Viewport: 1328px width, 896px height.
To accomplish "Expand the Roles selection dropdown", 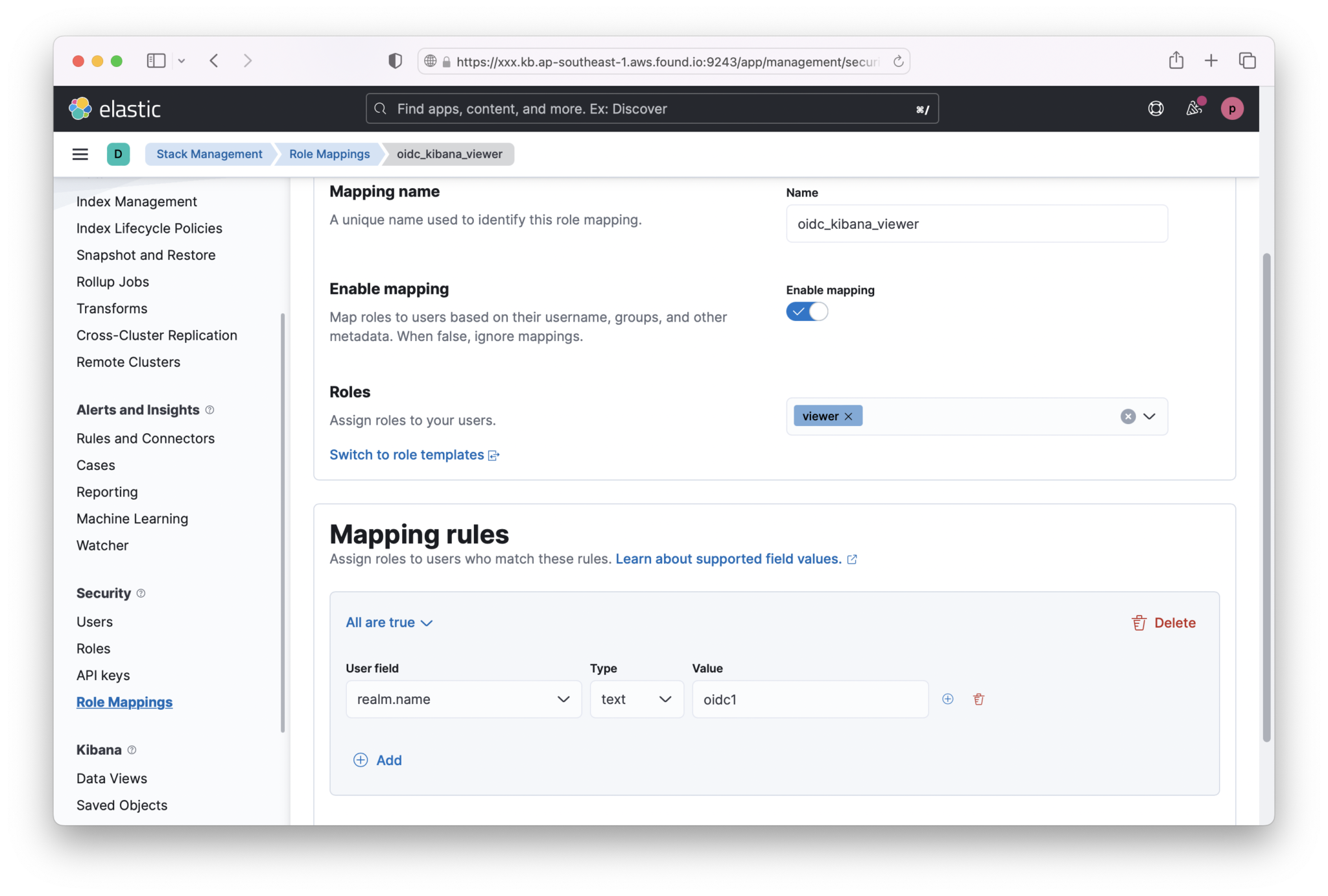I will [x=1149, y=416].
